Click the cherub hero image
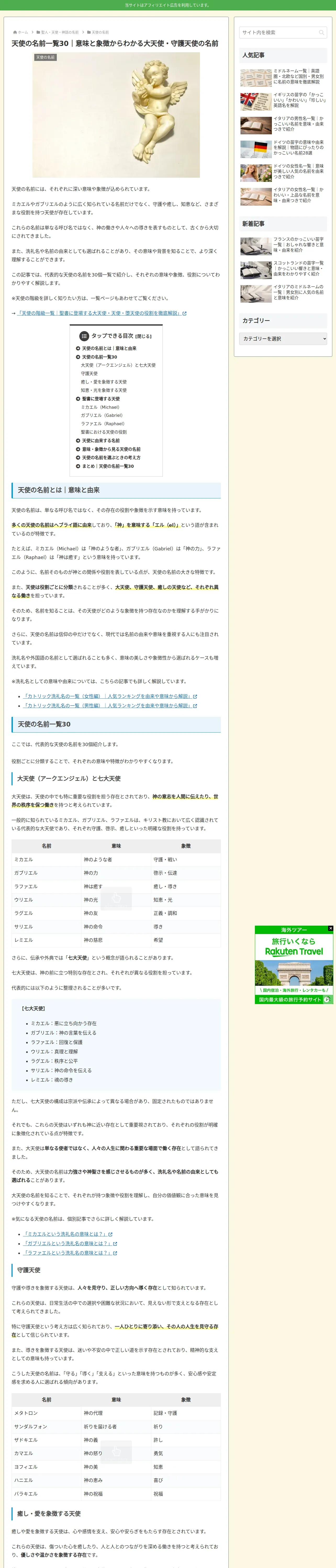Viewport: 336px width, 1568px height. pyautogui.click(x=116, y=115)
